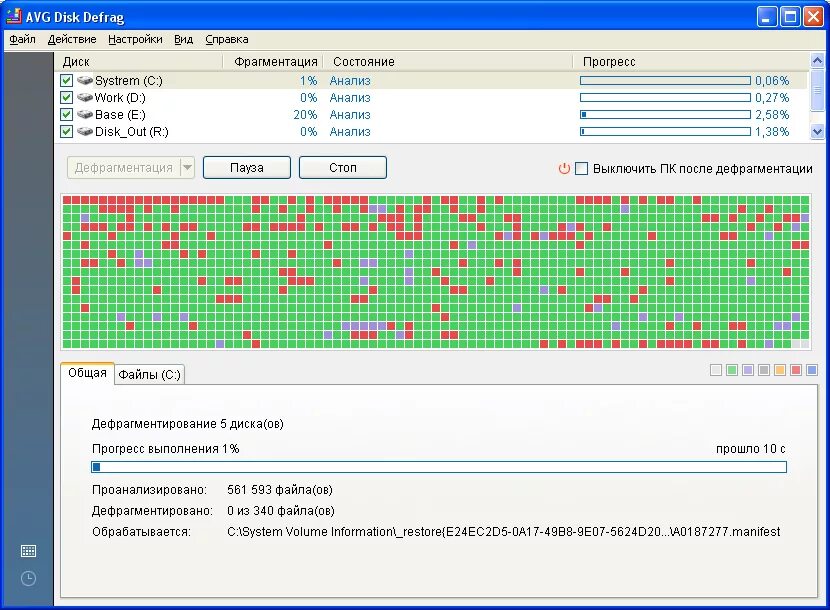The image size is (830, 610).
Task: Click the disk list scrollbar up arrow
Action: pos(817,60)
